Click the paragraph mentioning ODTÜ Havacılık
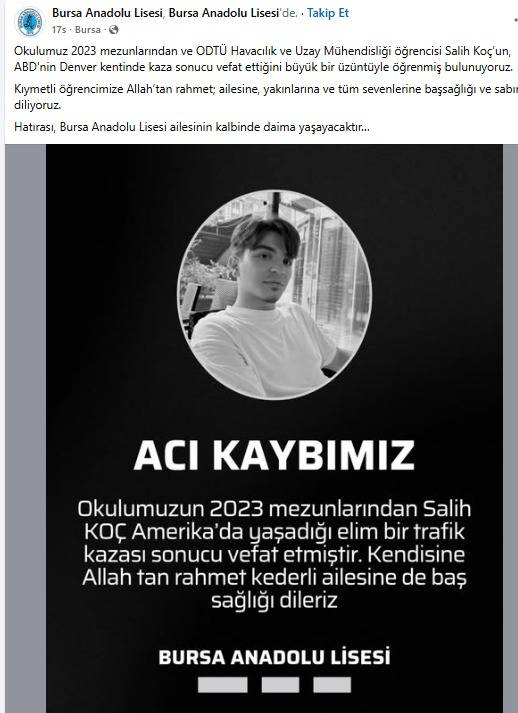This screenshot has height=713, width=518. click(x=264, y=59)
